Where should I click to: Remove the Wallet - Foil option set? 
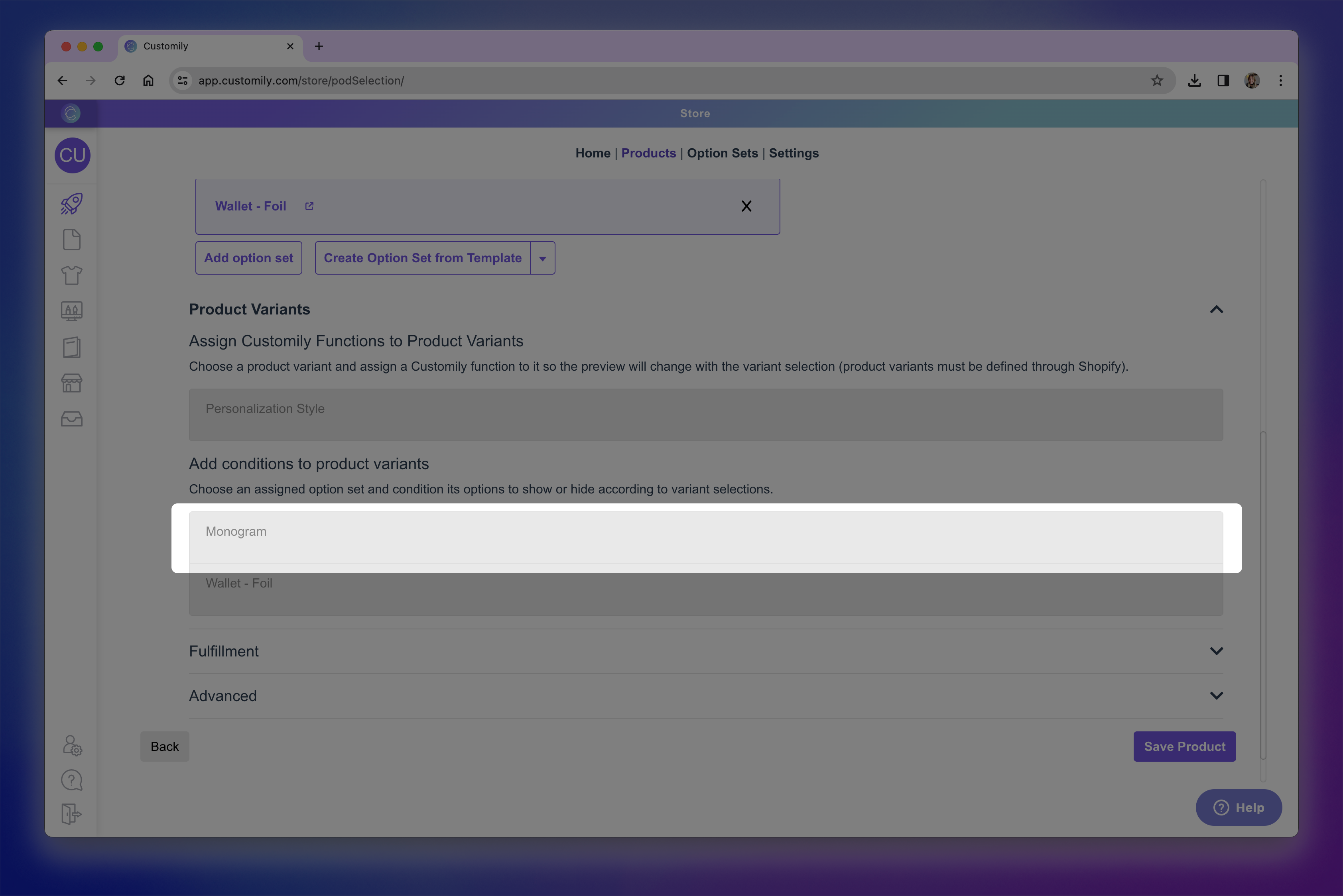coord(746,206)
